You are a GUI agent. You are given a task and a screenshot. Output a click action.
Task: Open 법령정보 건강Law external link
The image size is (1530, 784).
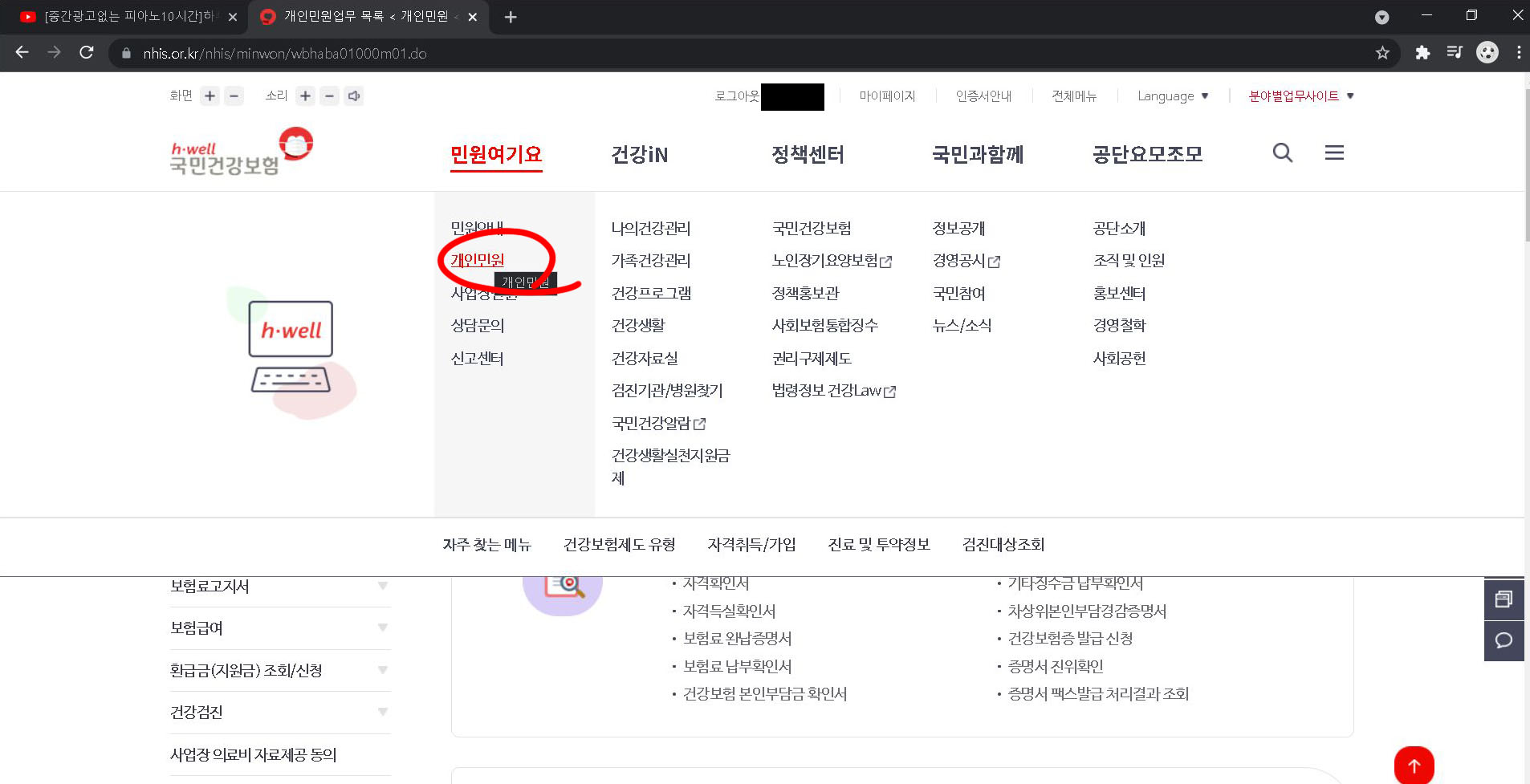834,391
